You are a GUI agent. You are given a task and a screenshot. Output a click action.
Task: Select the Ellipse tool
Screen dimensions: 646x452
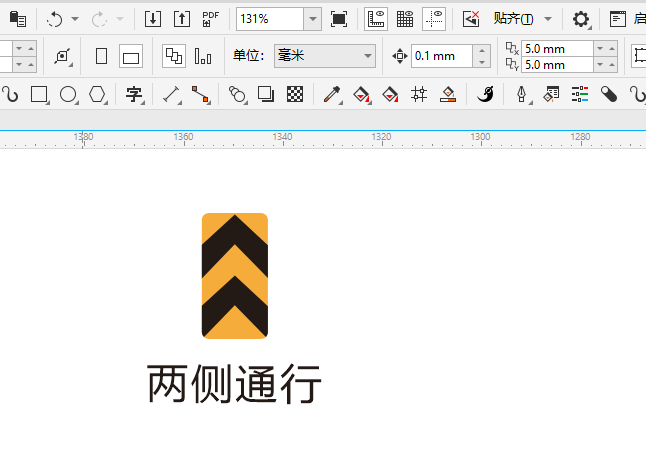[x=68, y=94]
